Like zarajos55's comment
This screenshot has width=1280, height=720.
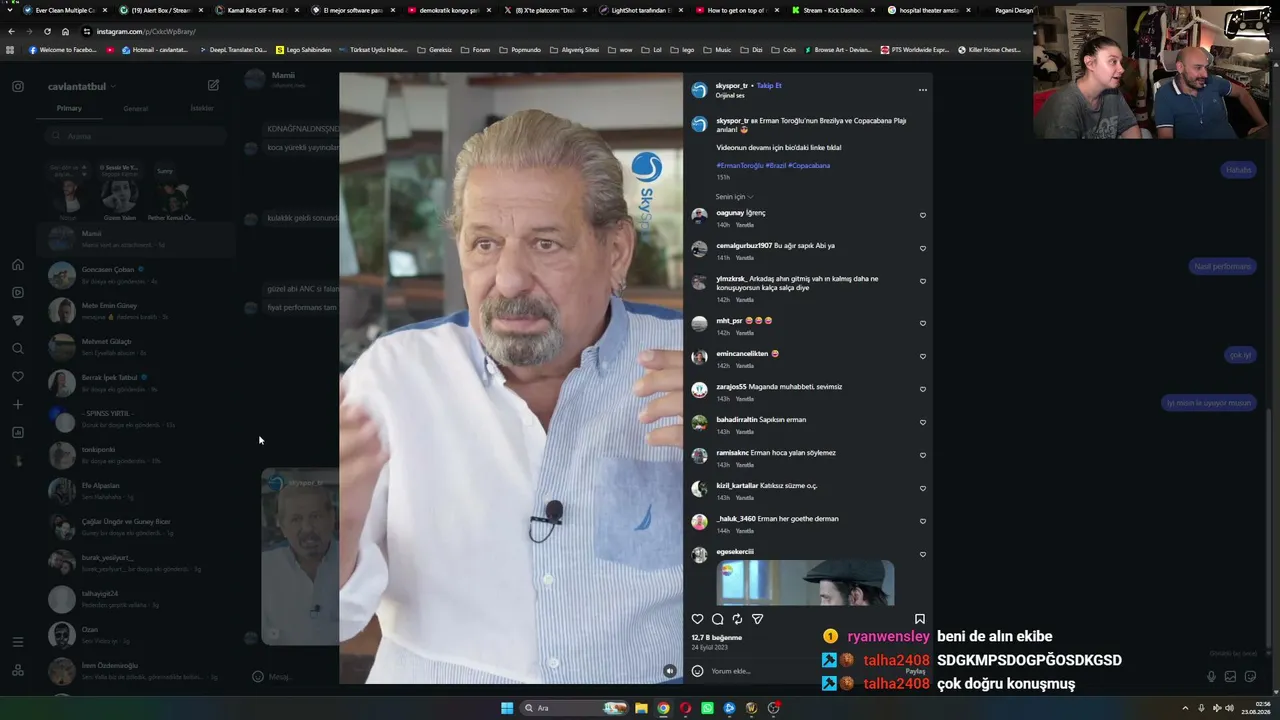pos(922,389)
